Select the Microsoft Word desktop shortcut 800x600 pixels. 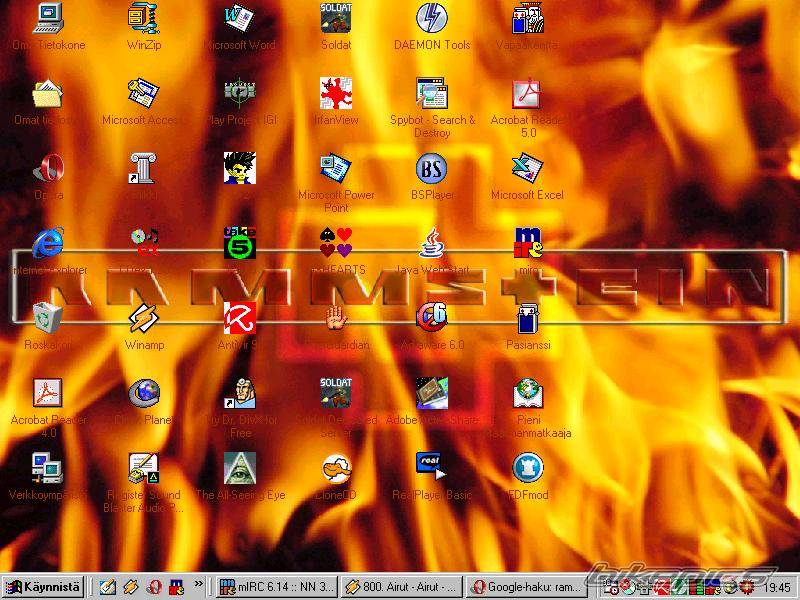[240, 18]
